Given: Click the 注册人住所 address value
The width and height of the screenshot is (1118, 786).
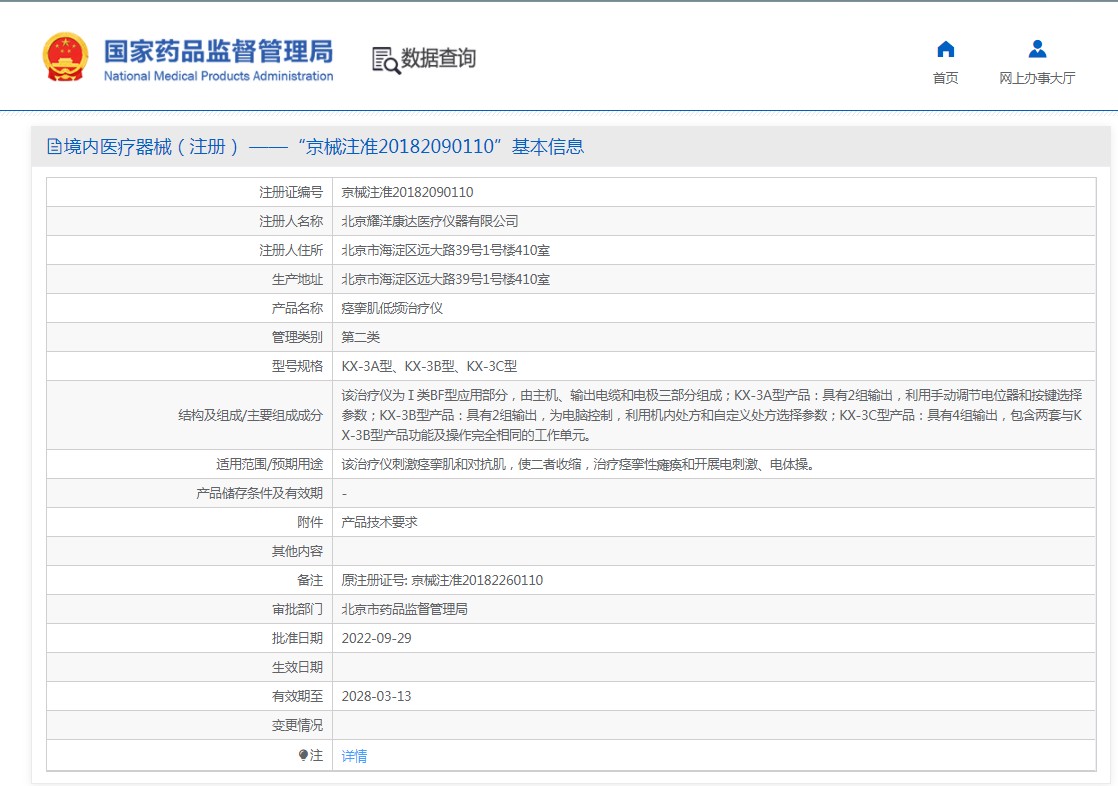Looking at the screenshot, I should point(446,250).
